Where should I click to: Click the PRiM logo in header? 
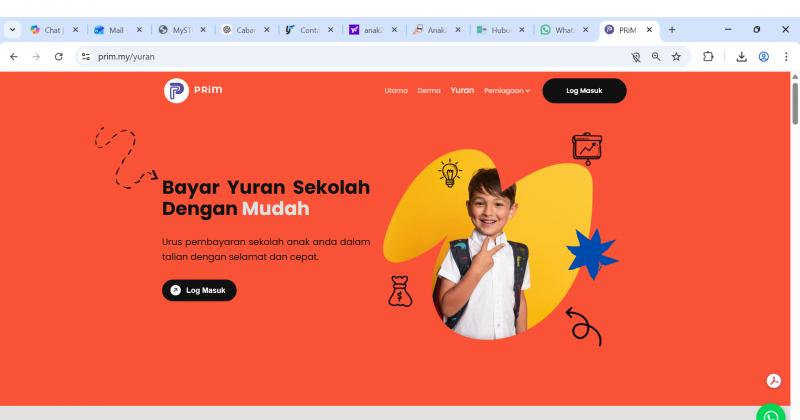193,90
